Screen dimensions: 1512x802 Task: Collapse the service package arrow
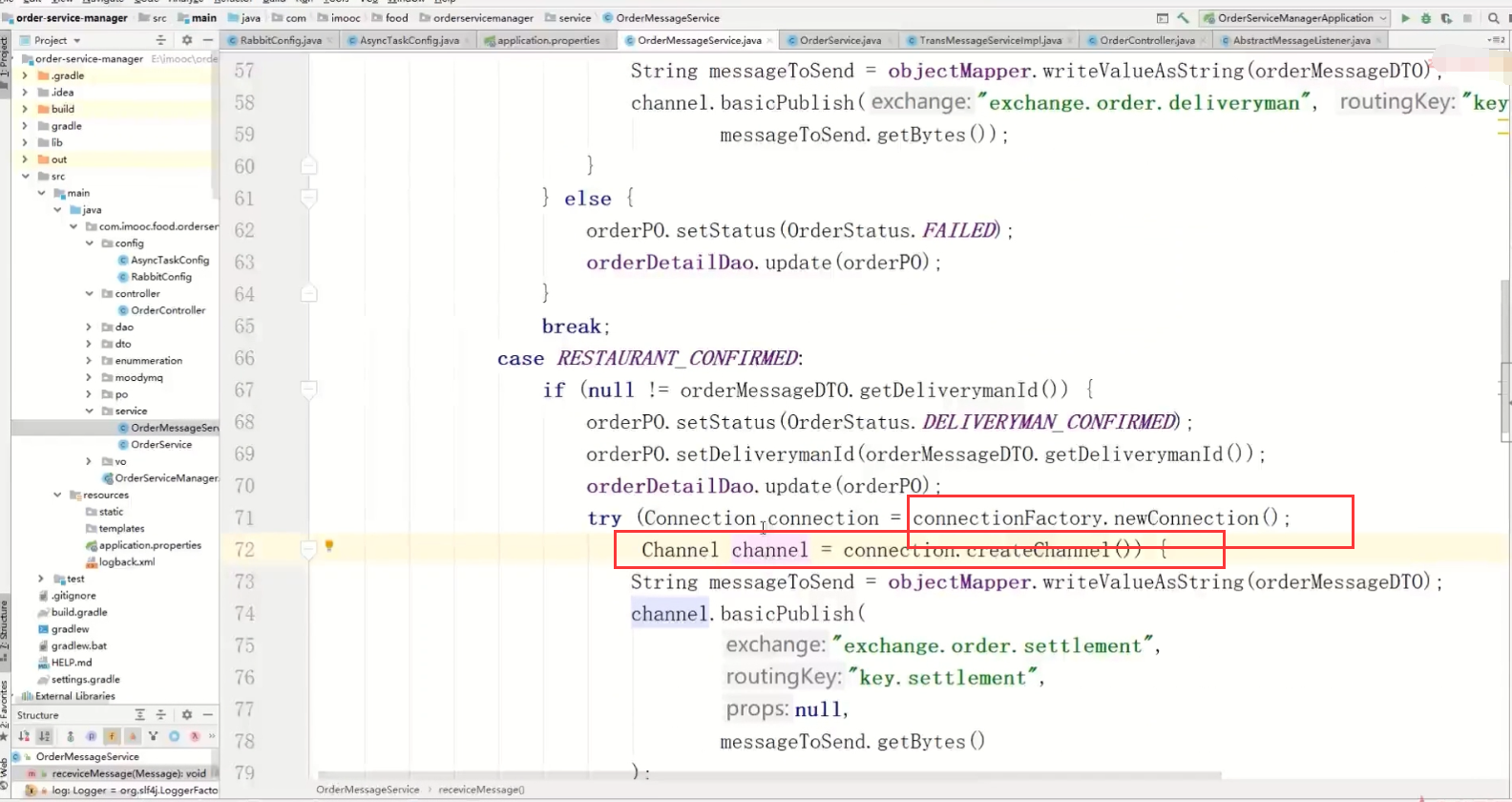pos(90,411)
